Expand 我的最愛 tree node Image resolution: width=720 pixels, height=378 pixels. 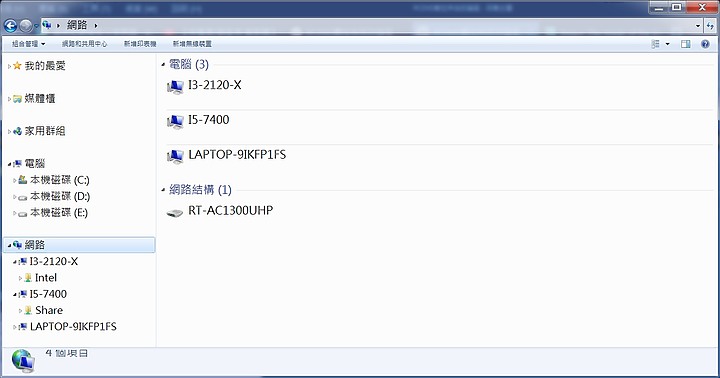pos(9,66)
